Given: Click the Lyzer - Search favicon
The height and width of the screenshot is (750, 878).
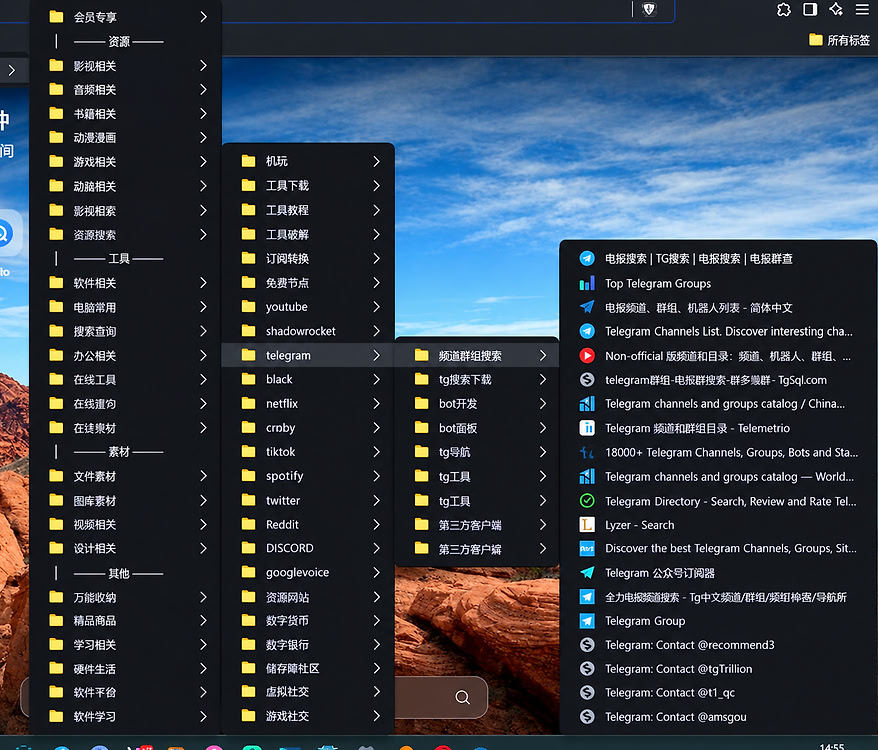Looking at the screenshot, I should [x=587, y=525].
